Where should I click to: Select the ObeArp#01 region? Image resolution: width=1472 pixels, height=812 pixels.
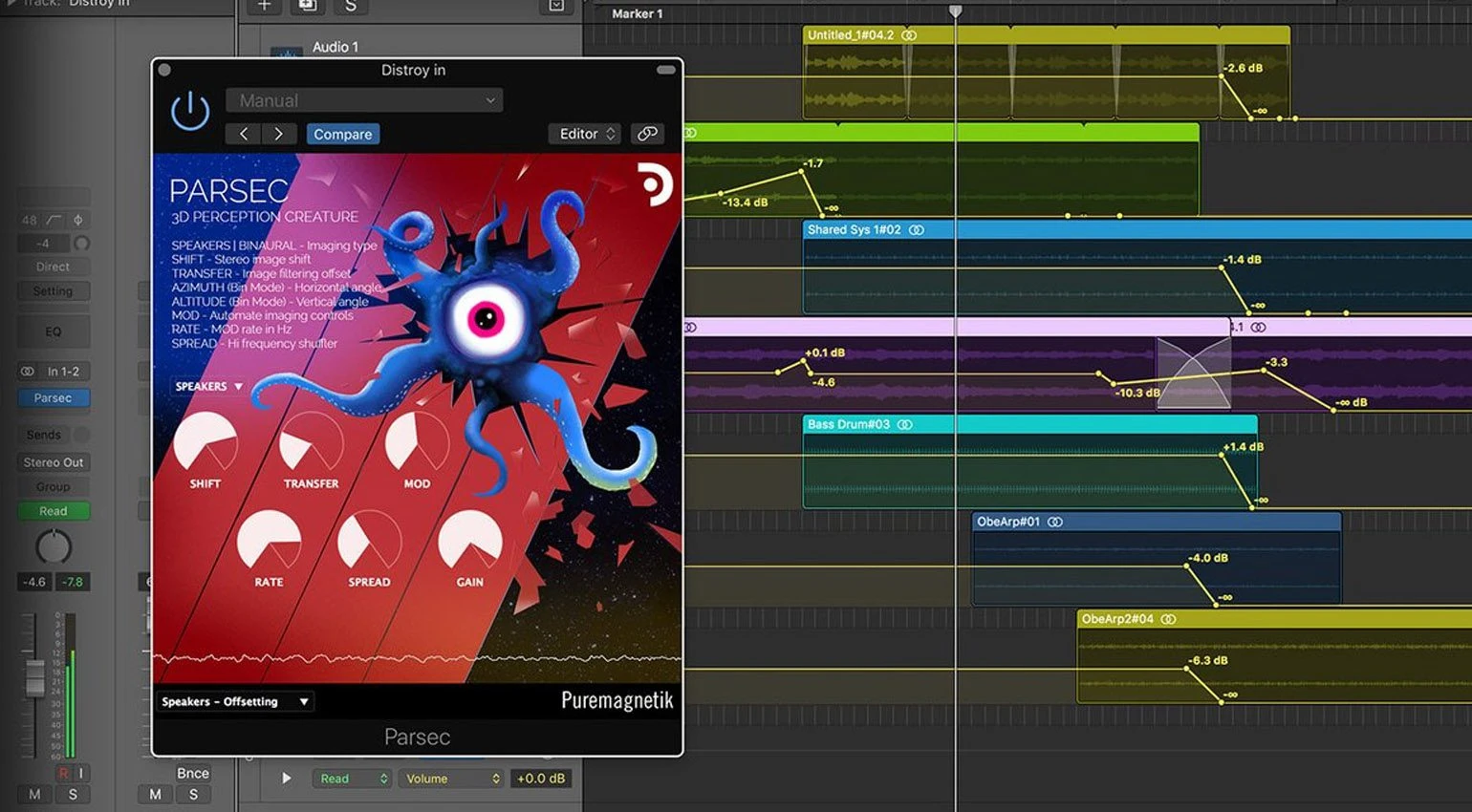click(x=1157, y=560)
